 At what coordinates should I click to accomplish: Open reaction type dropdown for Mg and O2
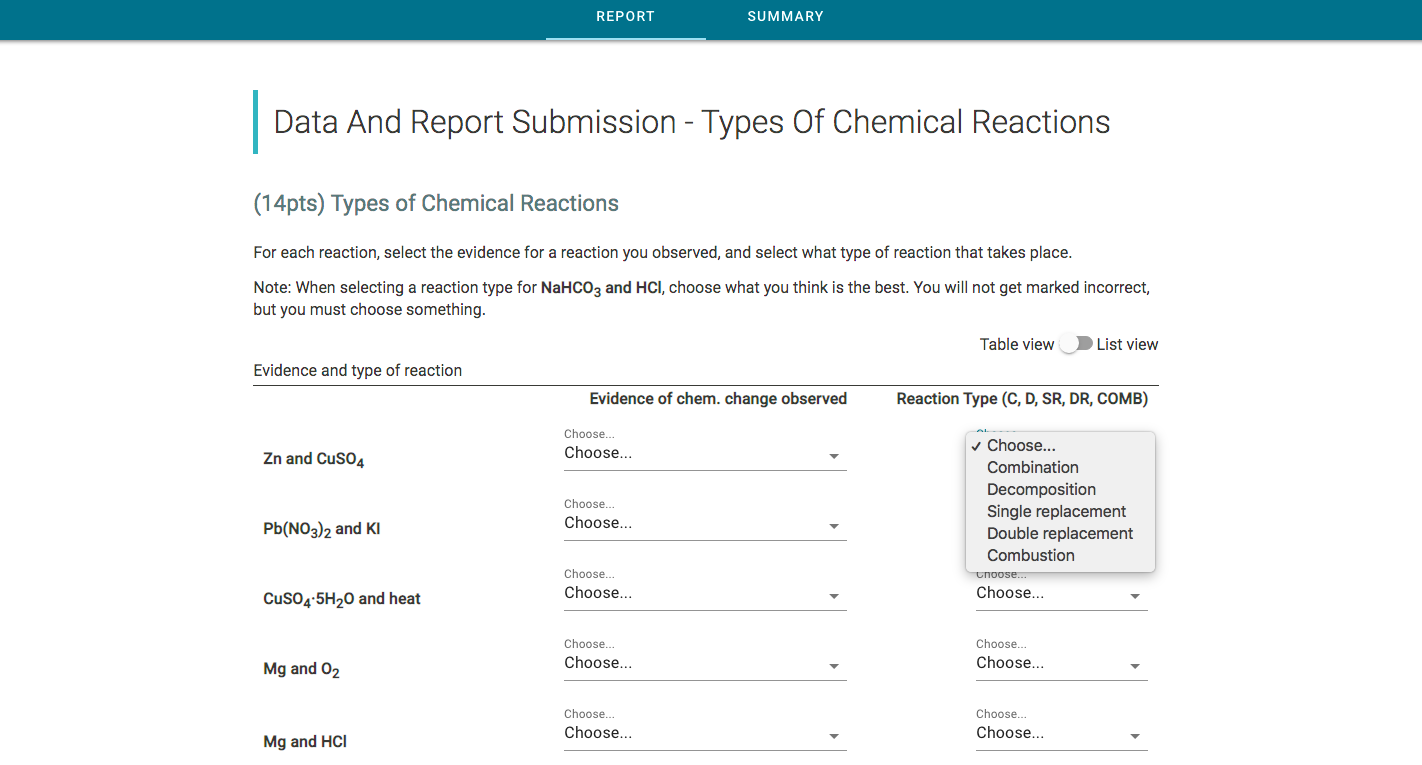coord(1061,663)
